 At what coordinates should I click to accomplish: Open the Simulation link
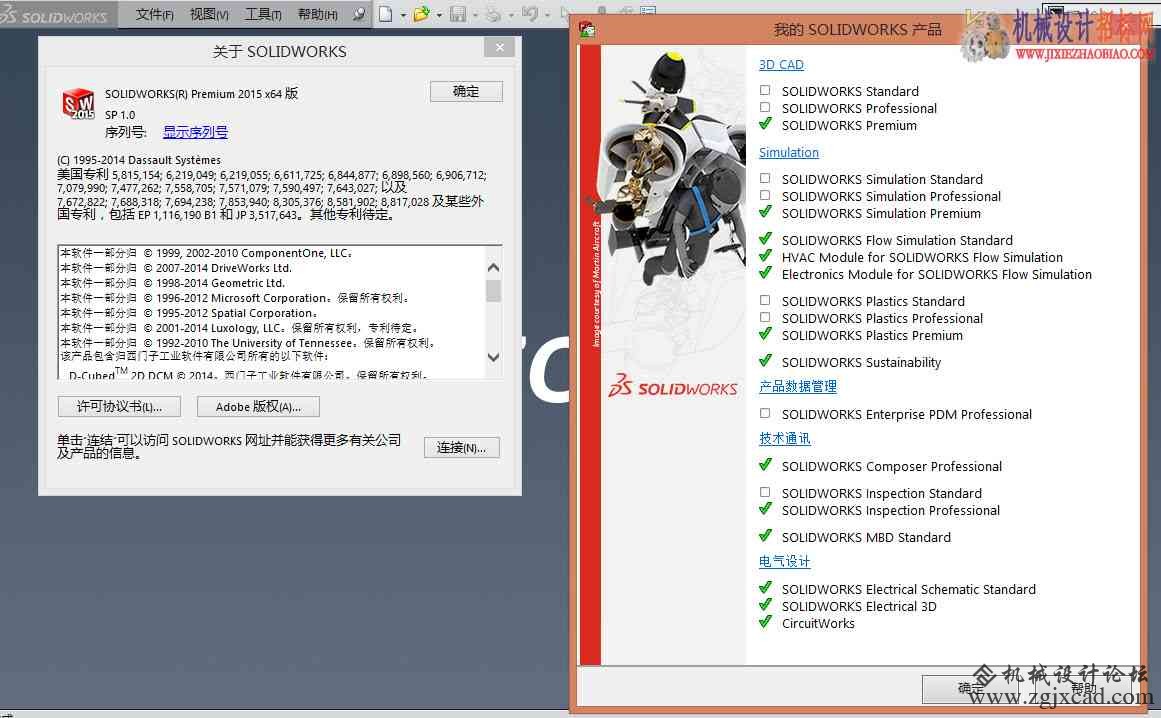[789, 152]
